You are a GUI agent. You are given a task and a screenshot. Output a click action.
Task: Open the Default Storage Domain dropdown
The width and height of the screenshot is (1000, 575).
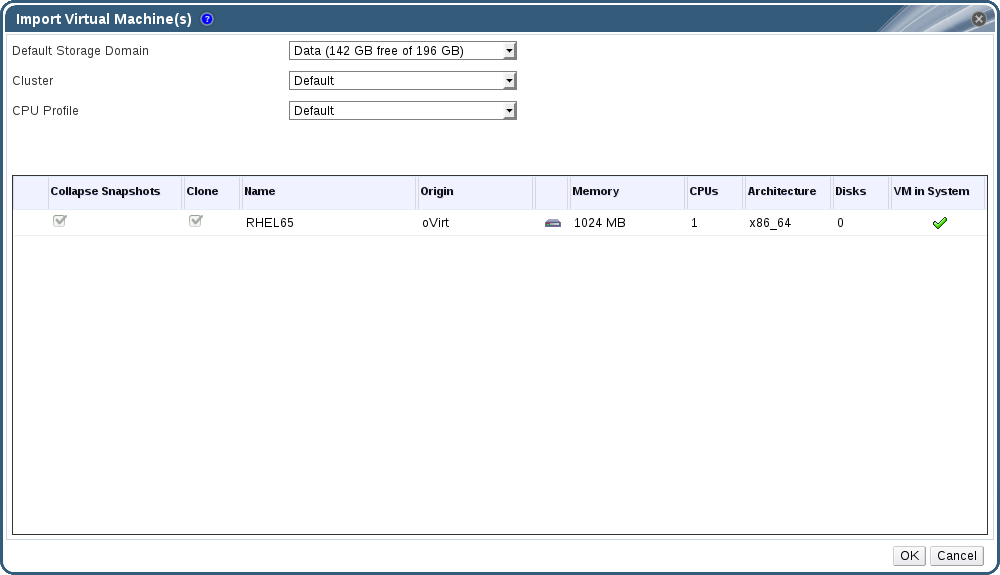point(402,51)
